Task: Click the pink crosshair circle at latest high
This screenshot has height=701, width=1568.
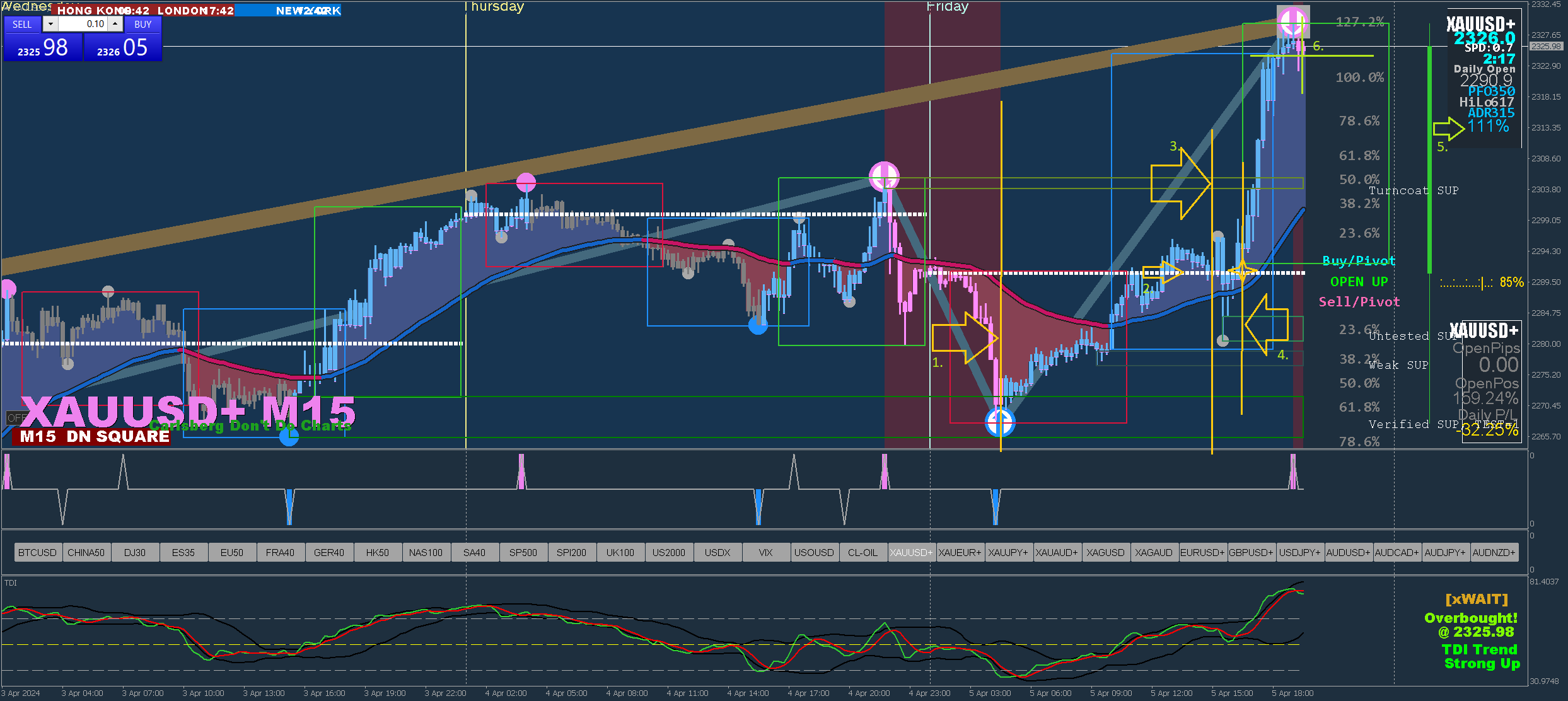Action: point(1292,22)
